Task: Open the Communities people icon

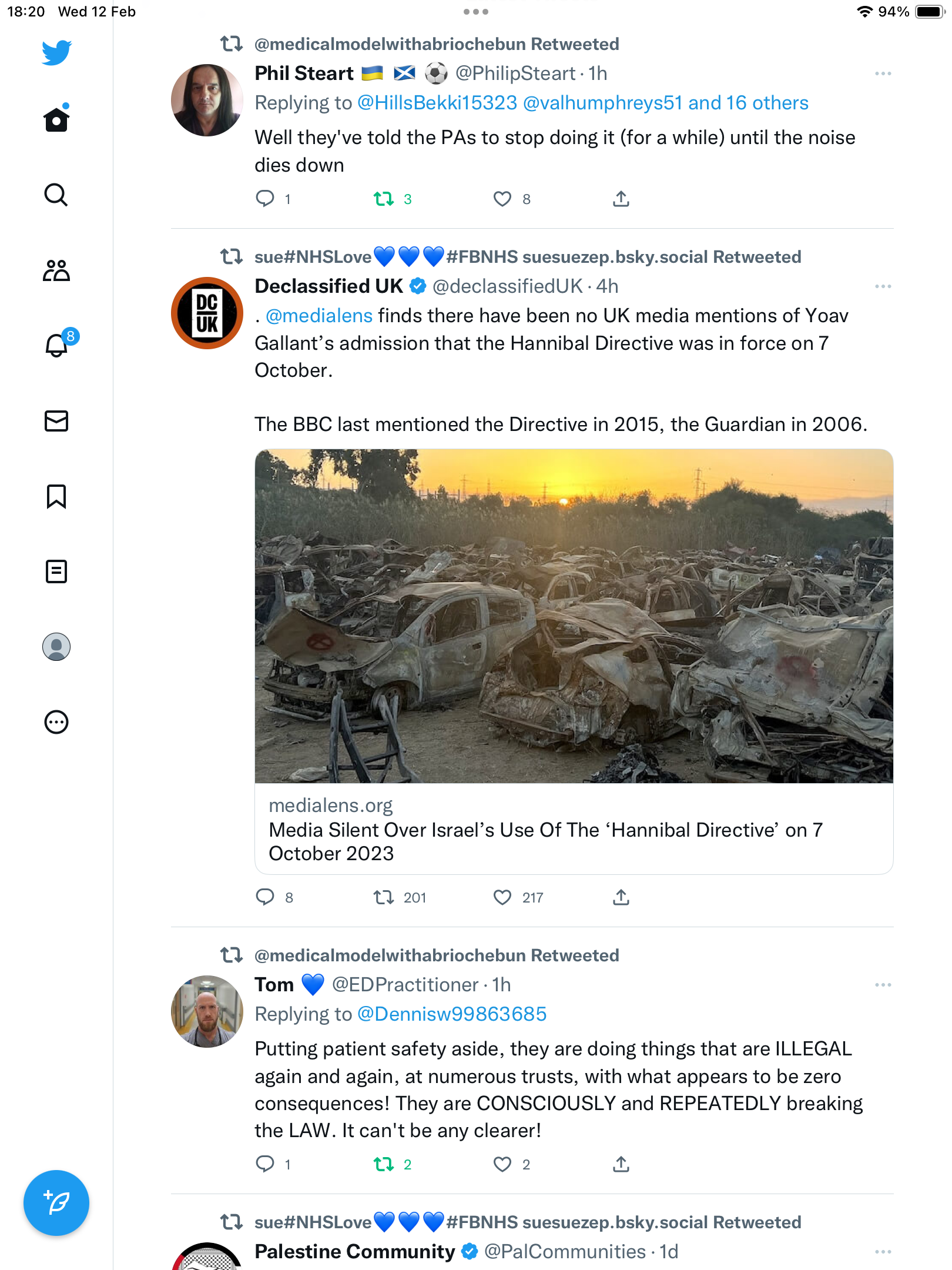Action: (x=56, y=270)
